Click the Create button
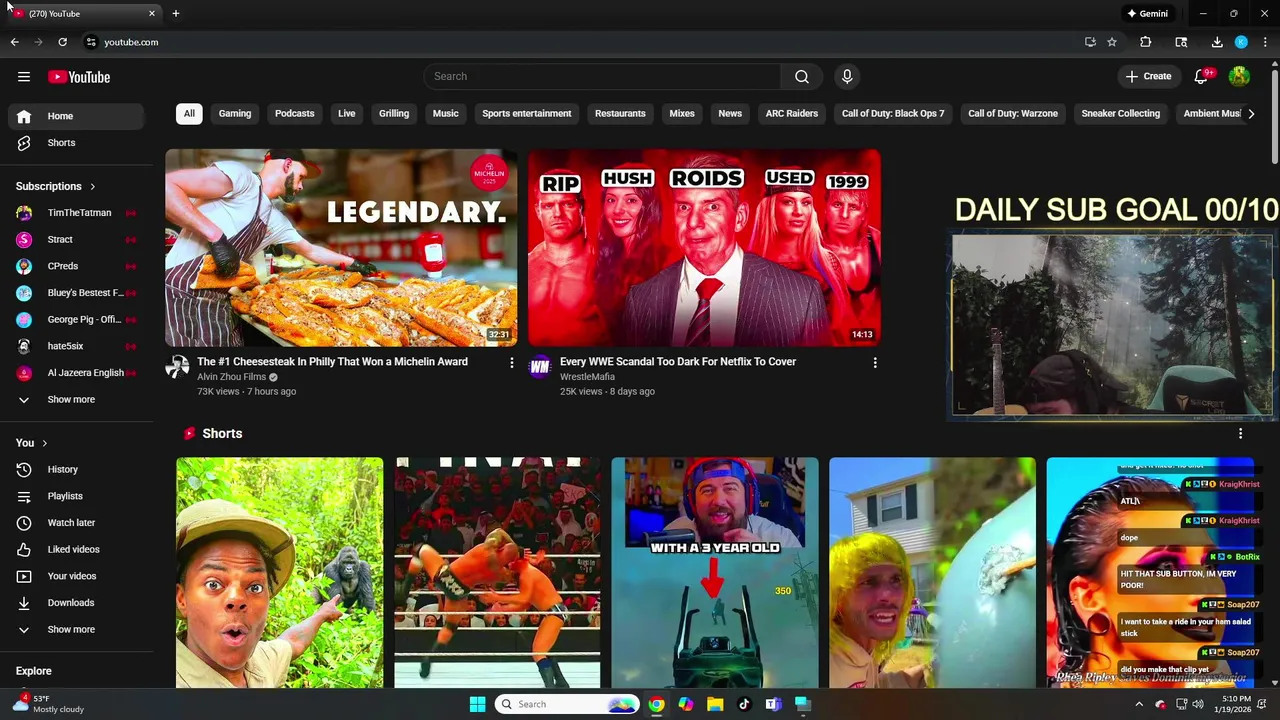 [1148, 77]
